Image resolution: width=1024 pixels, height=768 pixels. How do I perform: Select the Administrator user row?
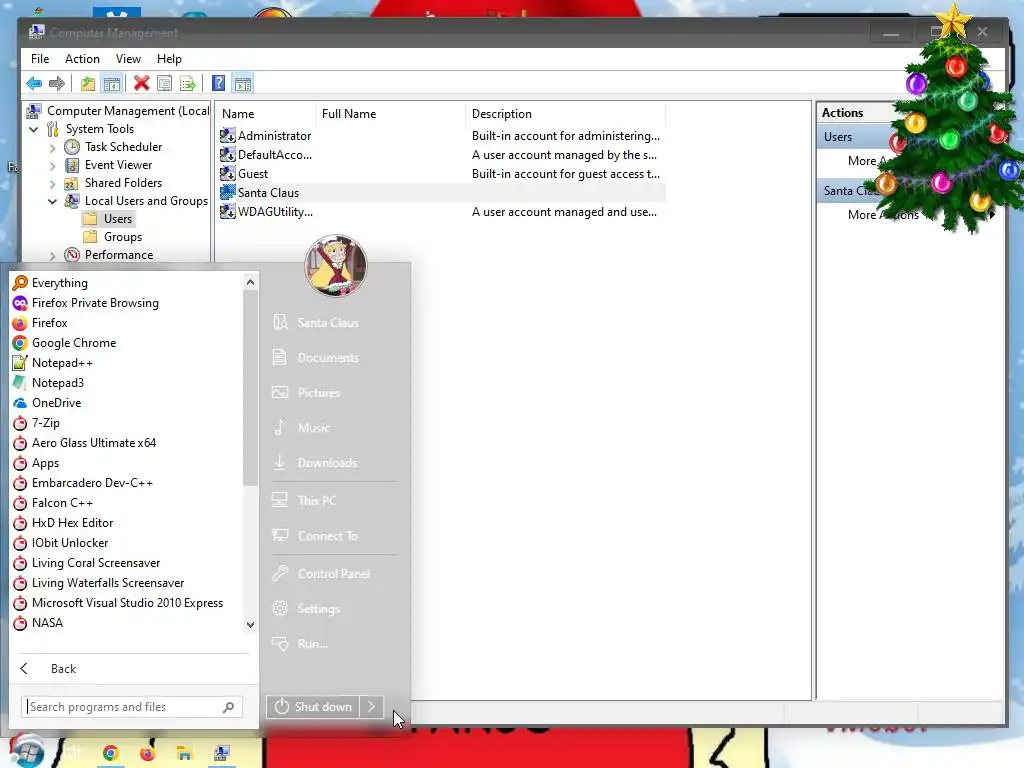click(441, 136)
